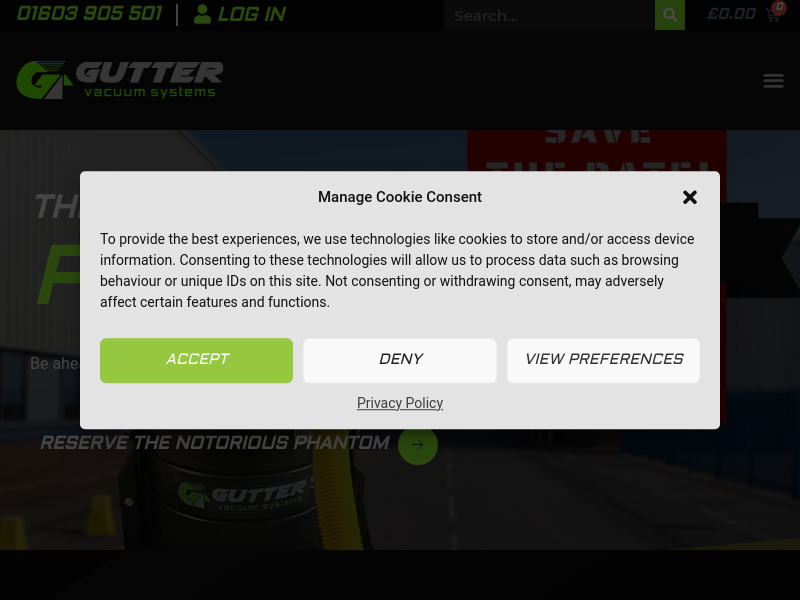Click the £0.00 cart total
800x600 pixels.
pos(731,14)
